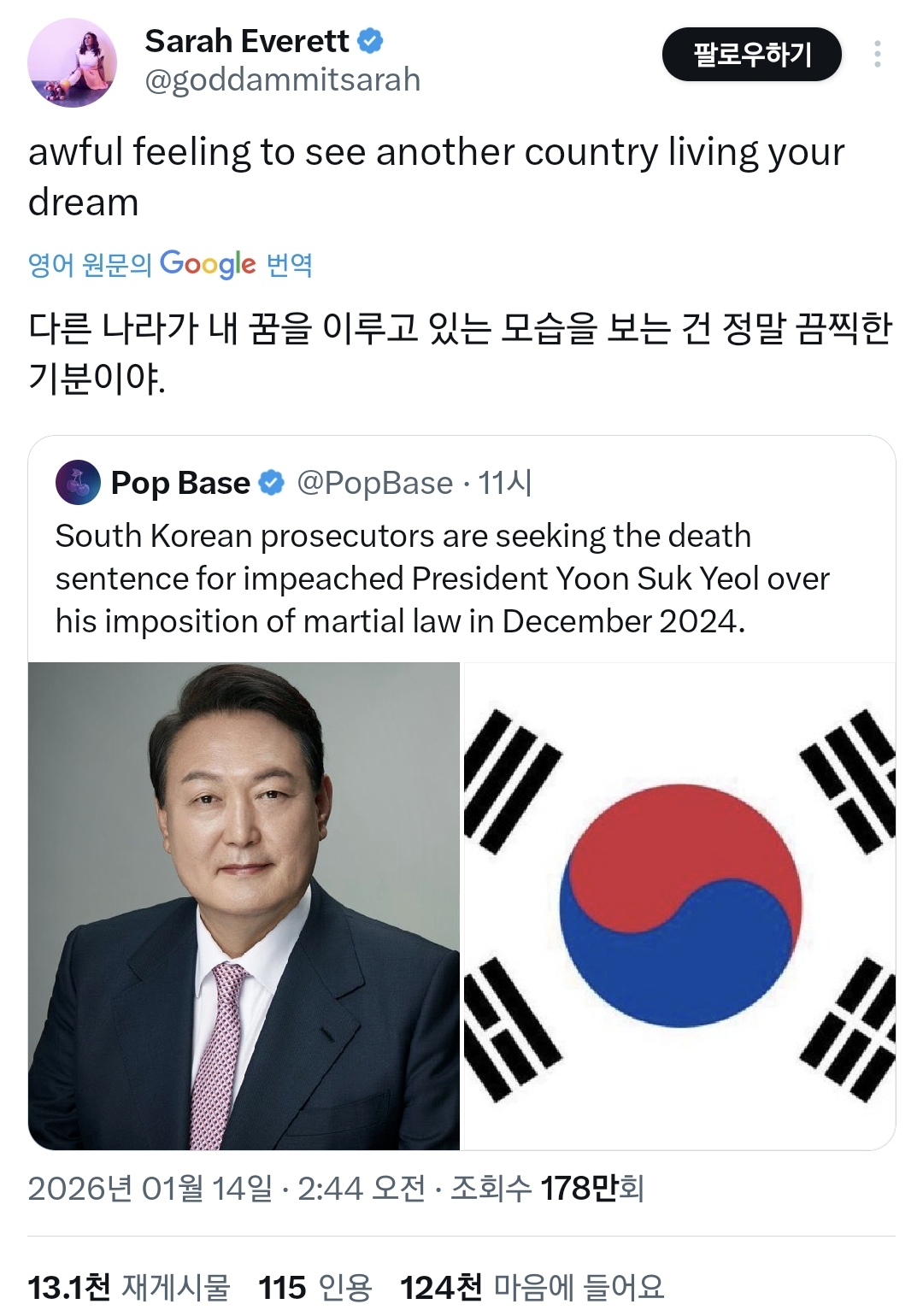923x1316 pixels.
Task: Click Pop Base's verified badge
Action: tap(271, 483)
